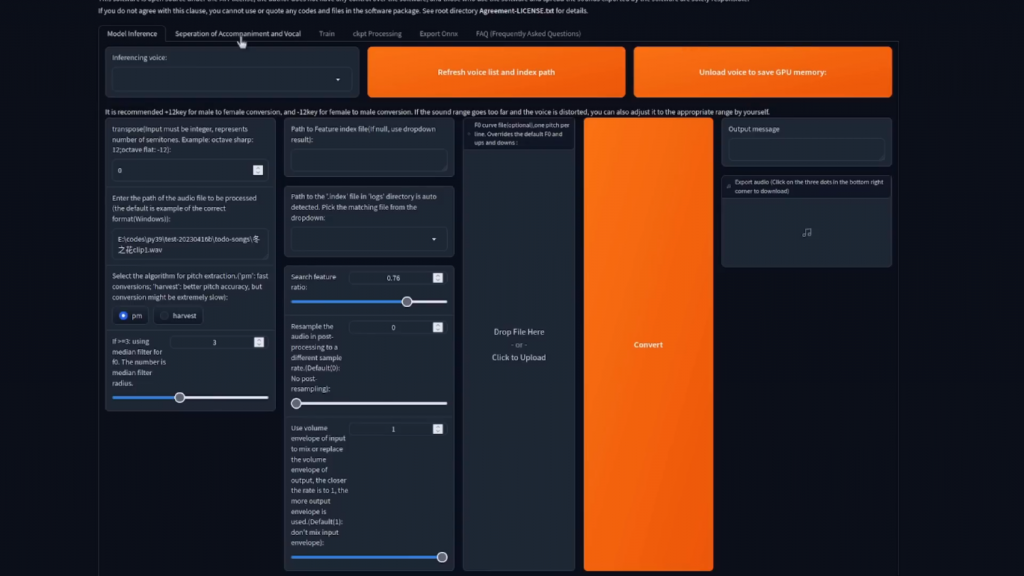Image resolution: width=1024 pixels, height=576 pixels.
Task: Click the Agreement-LICENSE.txt text
Action: coord(516,10)
